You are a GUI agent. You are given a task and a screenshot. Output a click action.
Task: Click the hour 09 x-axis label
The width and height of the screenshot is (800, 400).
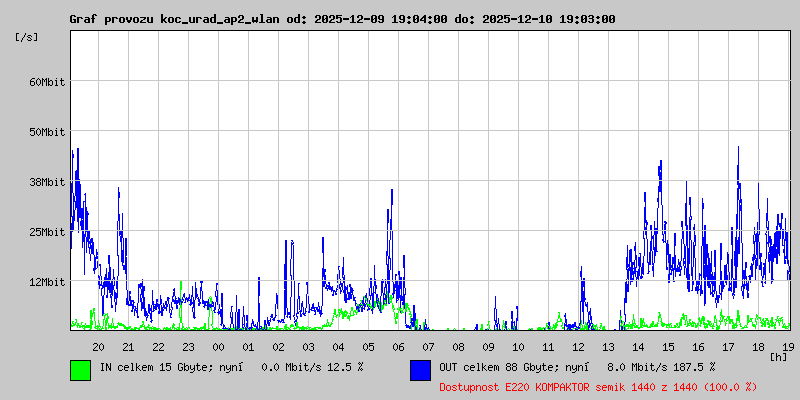click(x=488, y=347)
